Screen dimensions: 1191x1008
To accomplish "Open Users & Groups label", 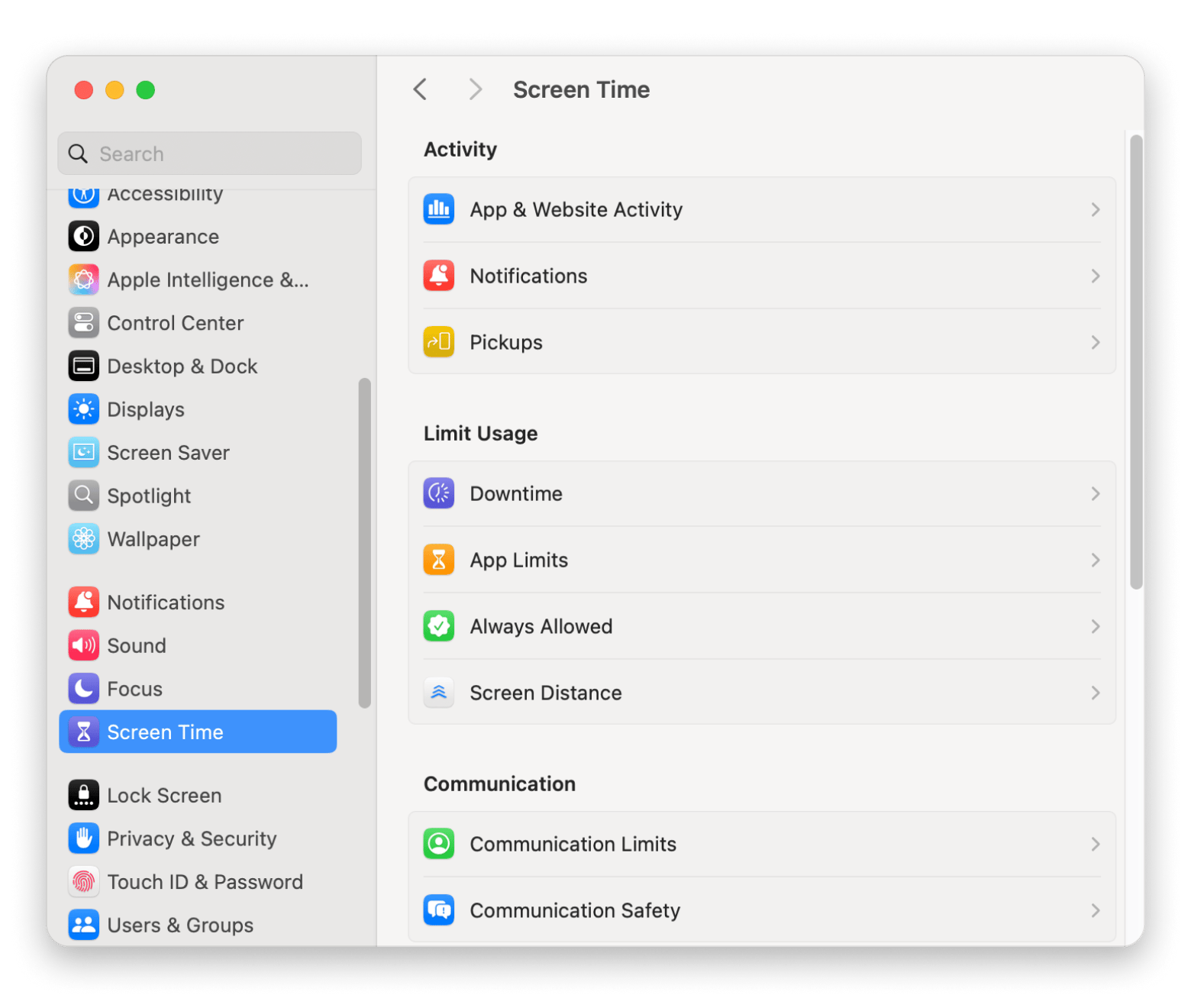I will [180, 925].
